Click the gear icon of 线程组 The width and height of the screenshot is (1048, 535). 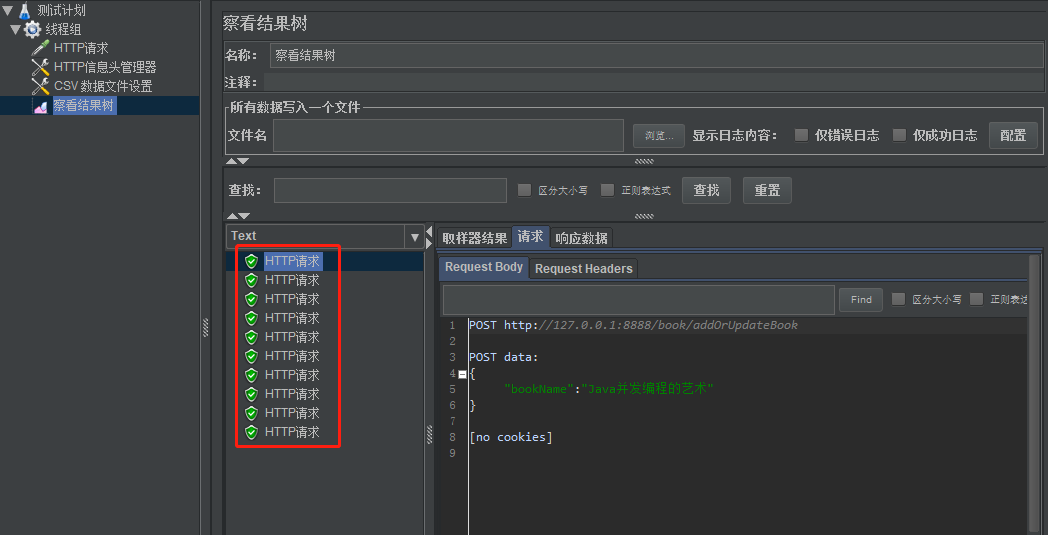pyautogui.click(x=33, y=29)
